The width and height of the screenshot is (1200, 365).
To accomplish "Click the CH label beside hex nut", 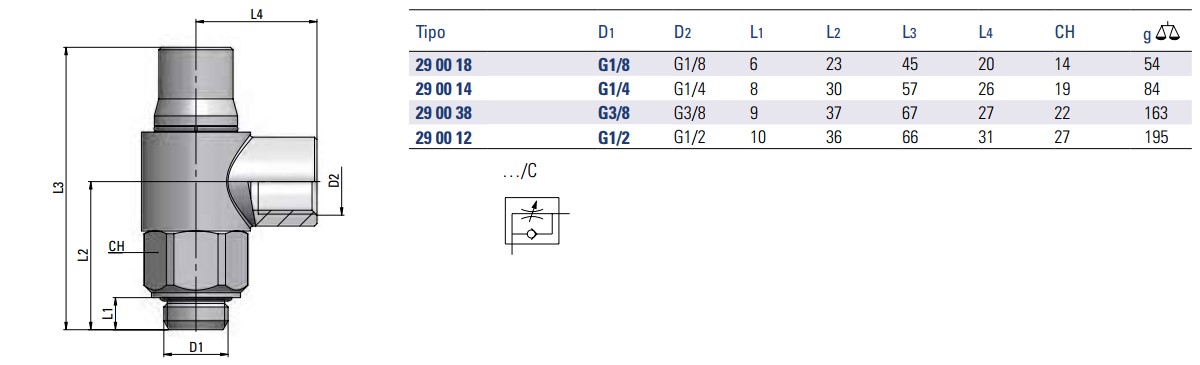I will (117, 246).
